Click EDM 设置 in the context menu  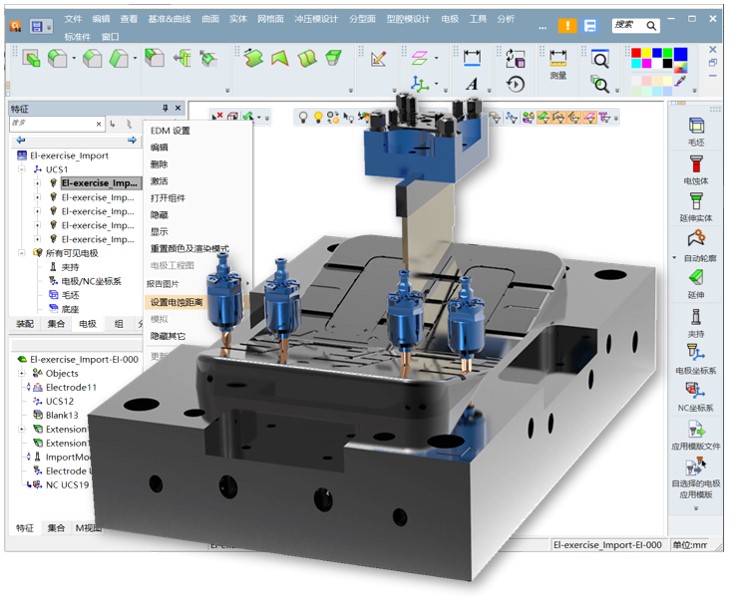pos(170,131)
